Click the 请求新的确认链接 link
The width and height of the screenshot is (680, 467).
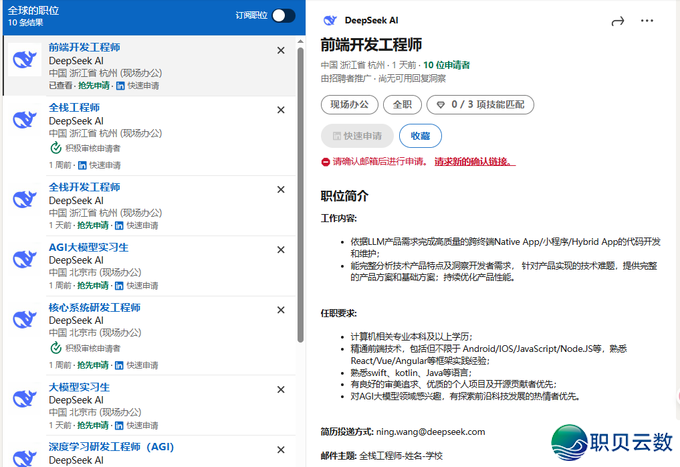[475, 162]
